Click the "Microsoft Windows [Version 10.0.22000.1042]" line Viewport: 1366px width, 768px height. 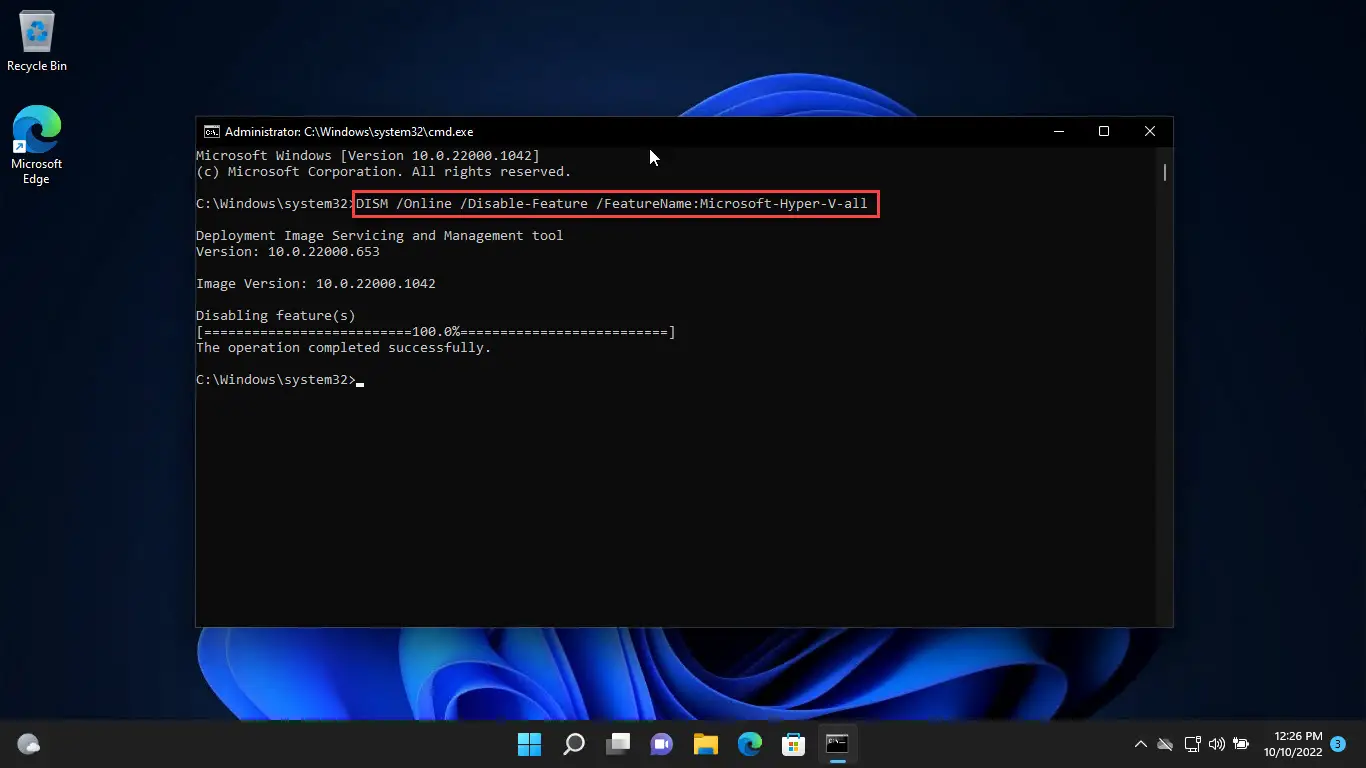(368, 156)
